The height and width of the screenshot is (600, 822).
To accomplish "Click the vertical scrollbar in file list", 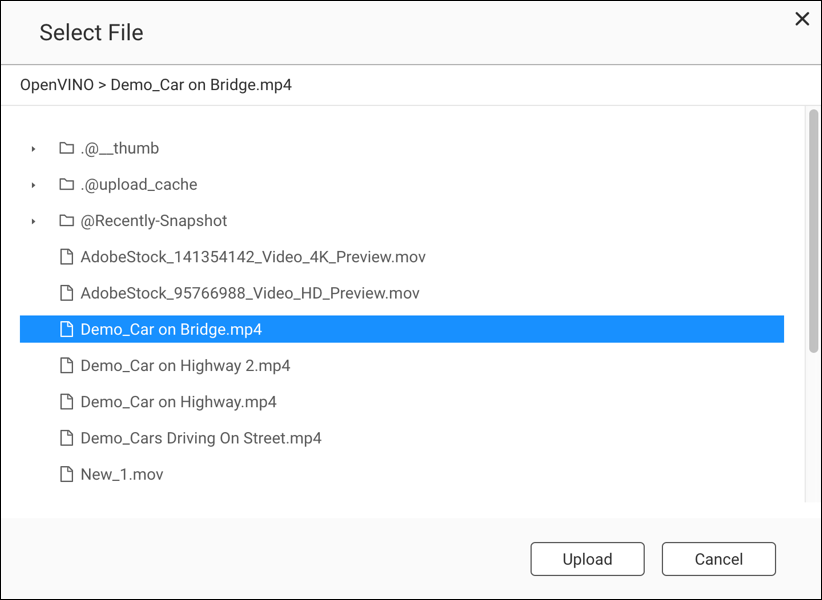I will (813, 230).
